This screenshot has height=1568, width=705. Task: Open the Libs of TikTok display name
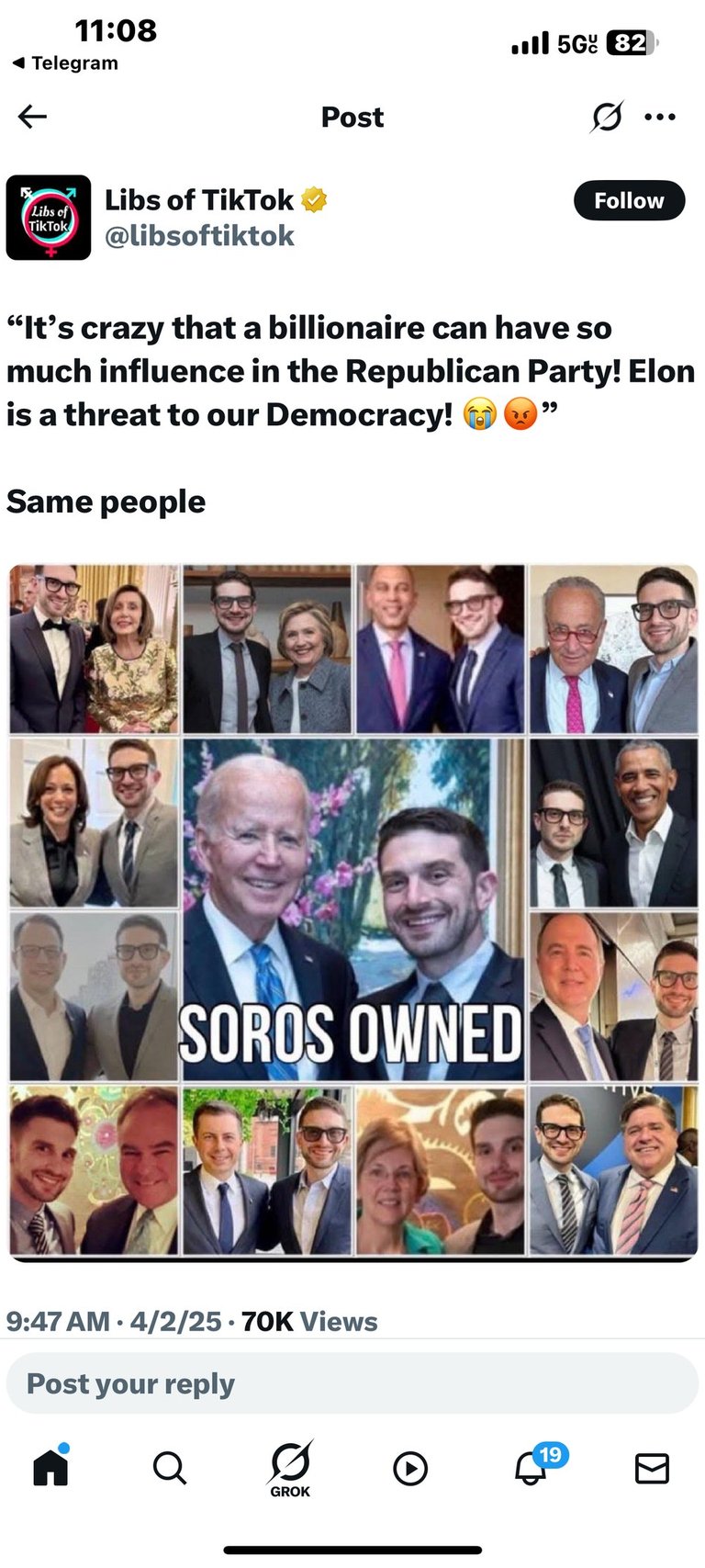pos(198,199)
